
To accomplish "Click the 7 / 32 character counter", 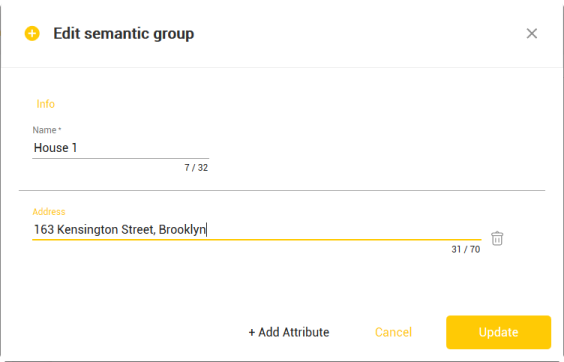I will [x=196, y=168].
